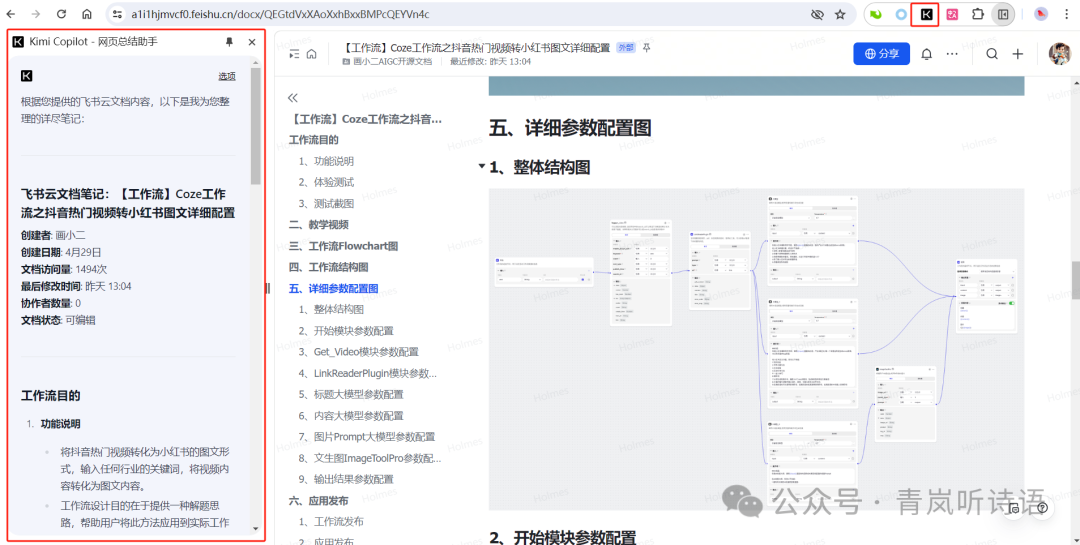Open the document more options ellipsis

952,54
